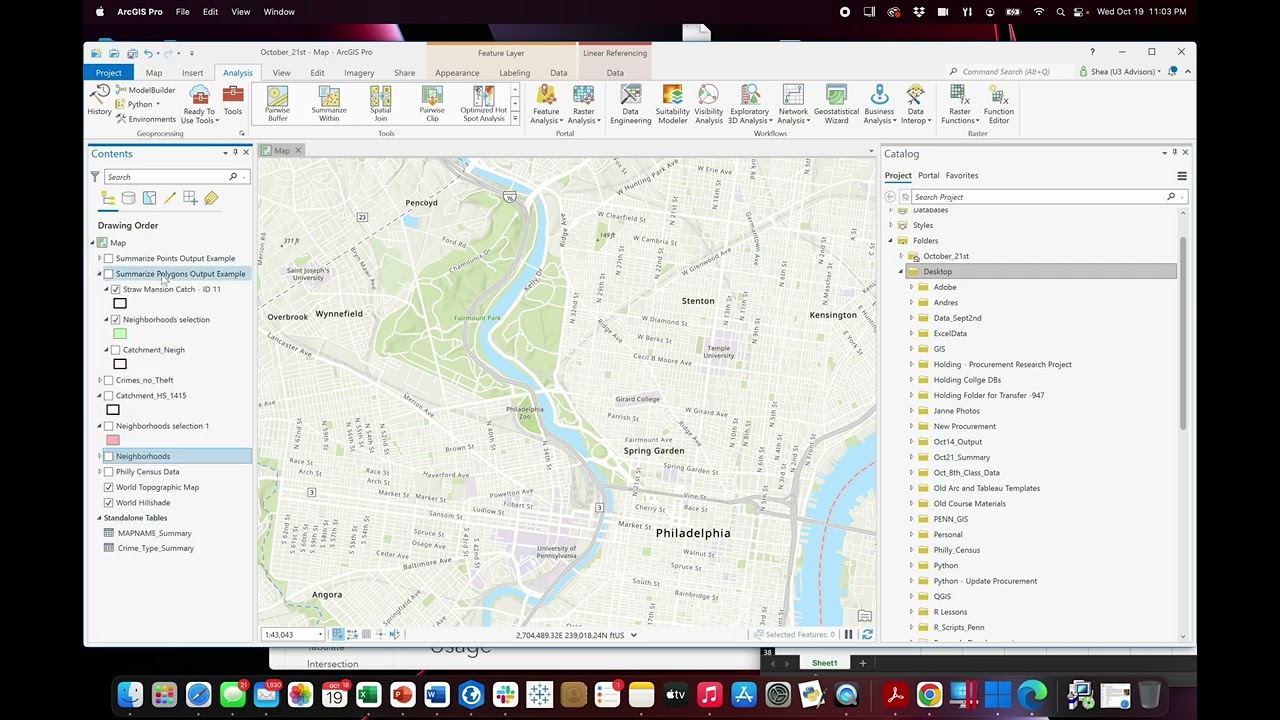Open the map scale dropdown
This screenshot has height=720, width=1280.
[320, 635]
